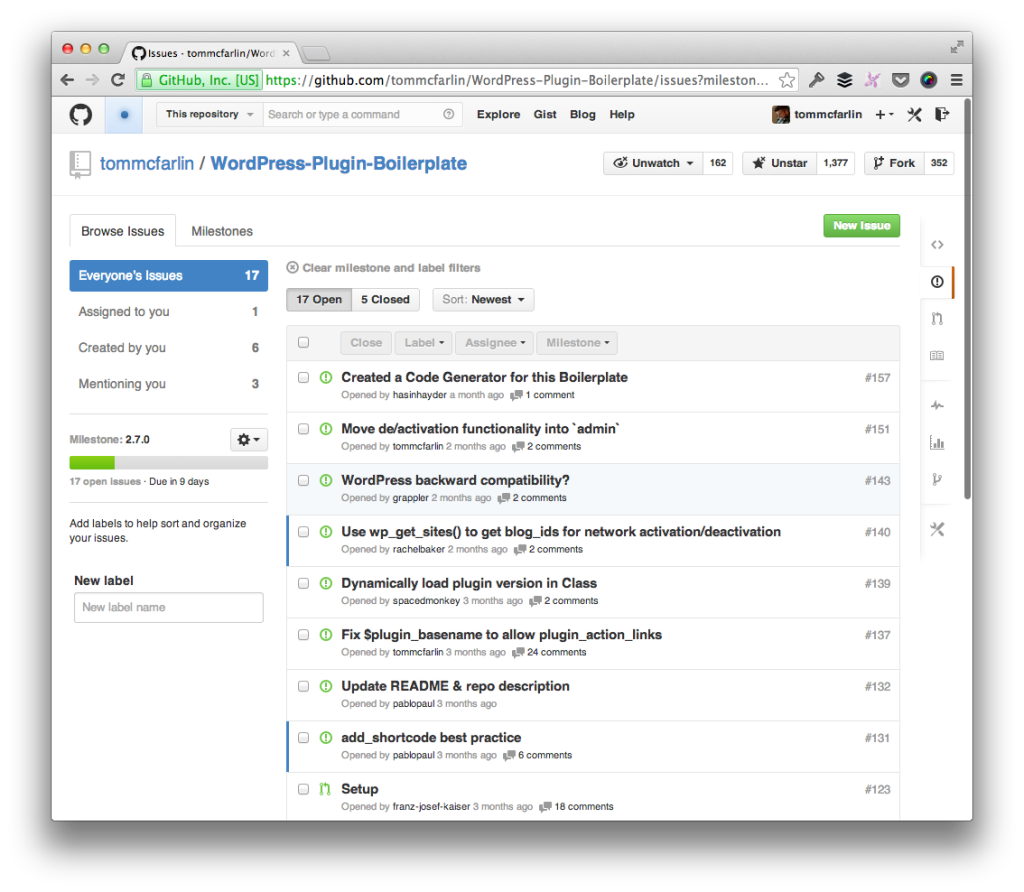Check the box for add_shortcode best practice

304,738
